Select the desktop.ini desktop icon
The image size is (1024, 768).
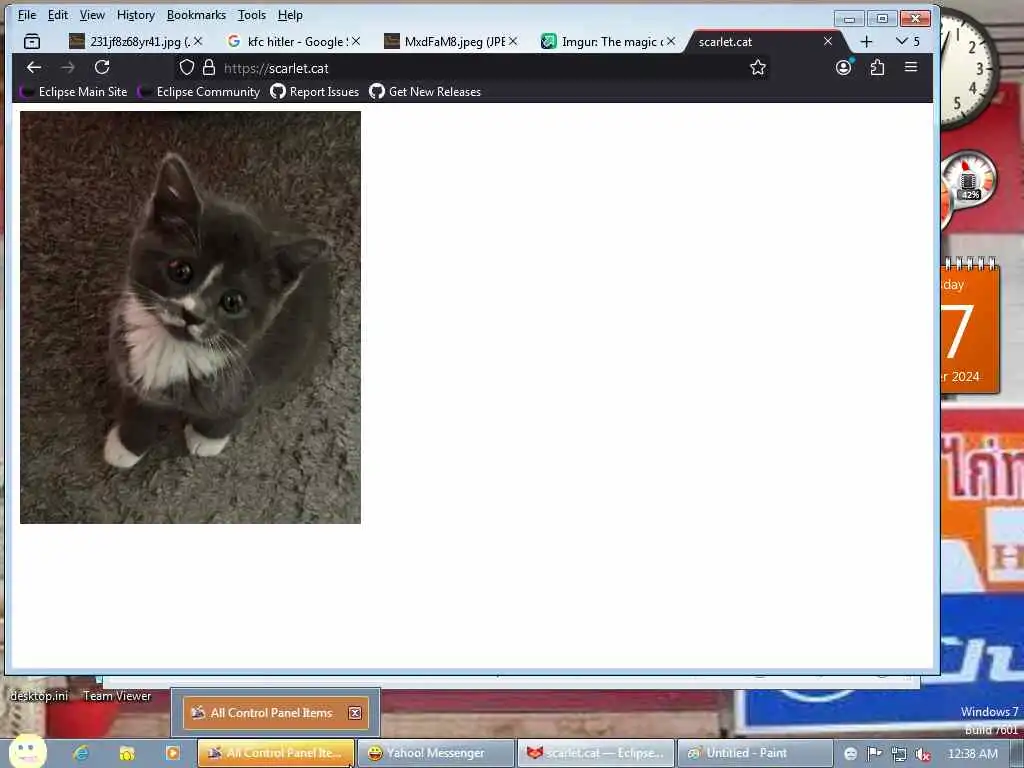coord(39,696)
